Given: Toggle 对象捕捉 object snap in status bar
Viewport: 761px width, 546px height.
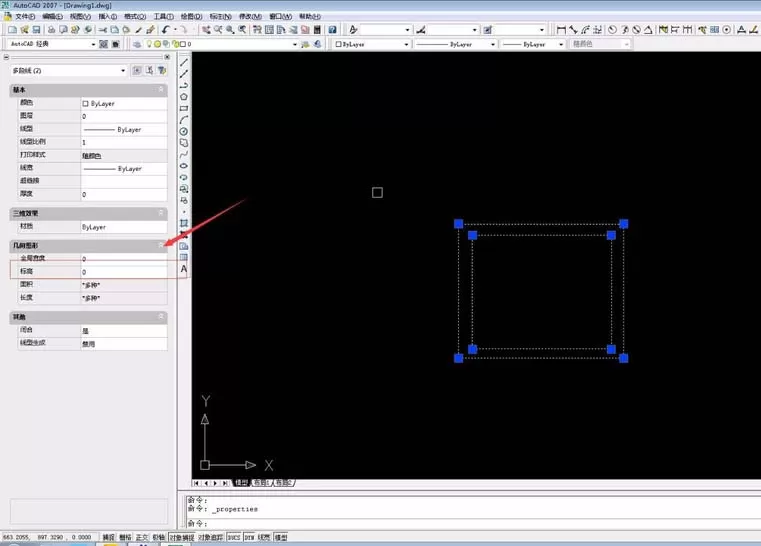Looking at the screenshot, I should click(x=182, y=537).
